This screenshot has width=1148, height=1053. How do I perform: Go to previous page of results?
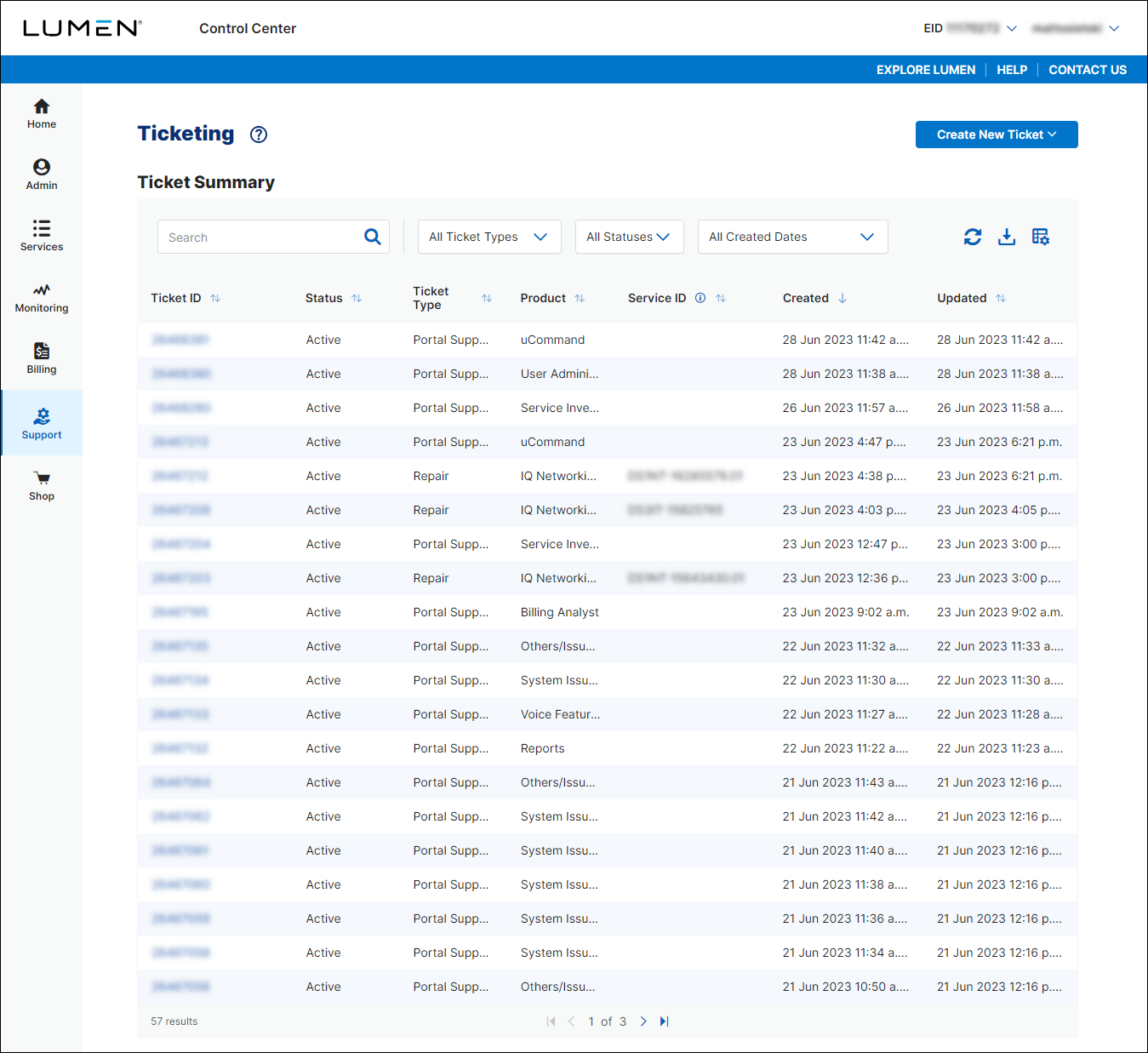[571, 1022]
